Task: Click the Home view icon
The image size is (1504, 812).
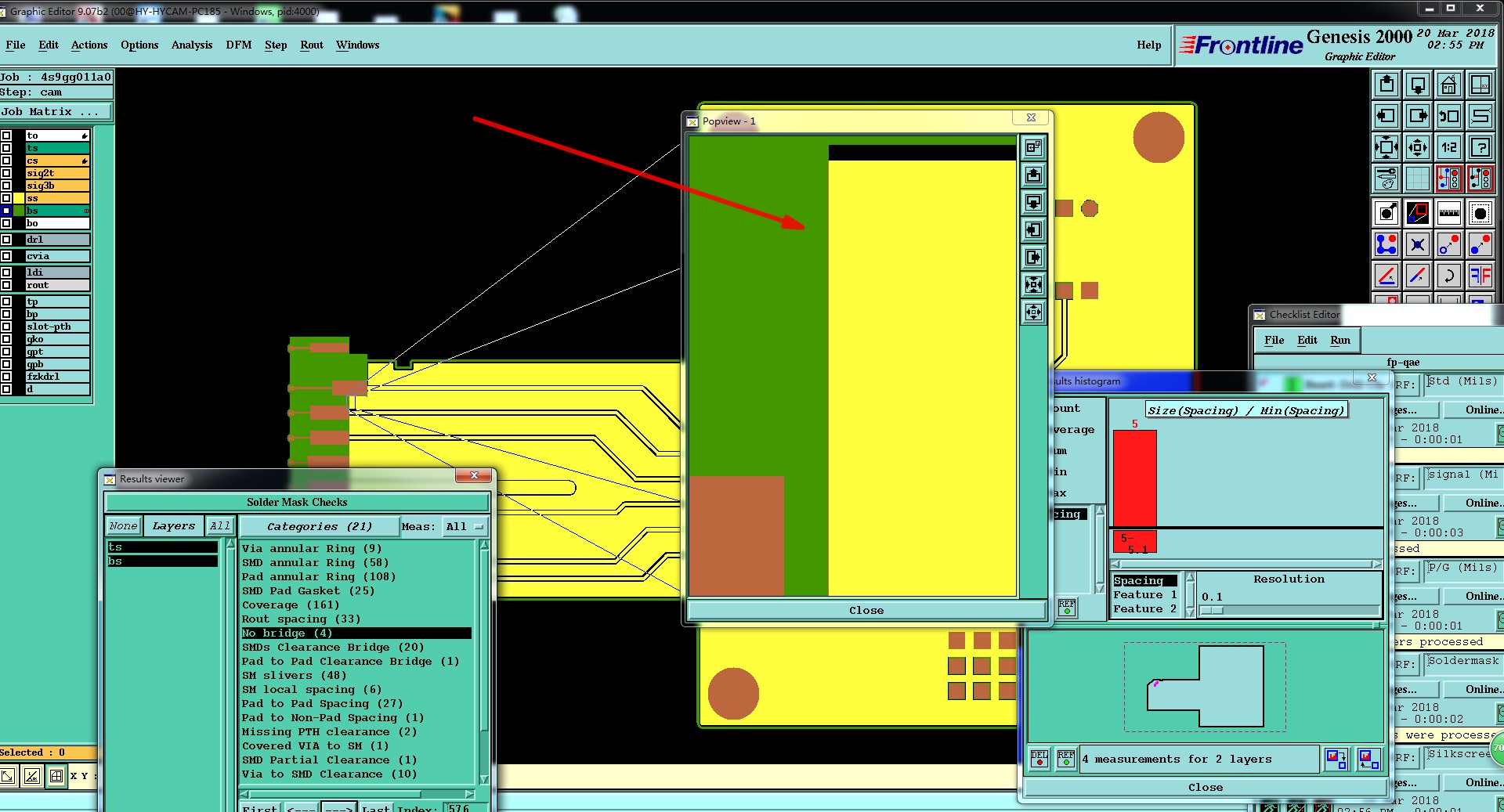Action: pos(1449,85)
